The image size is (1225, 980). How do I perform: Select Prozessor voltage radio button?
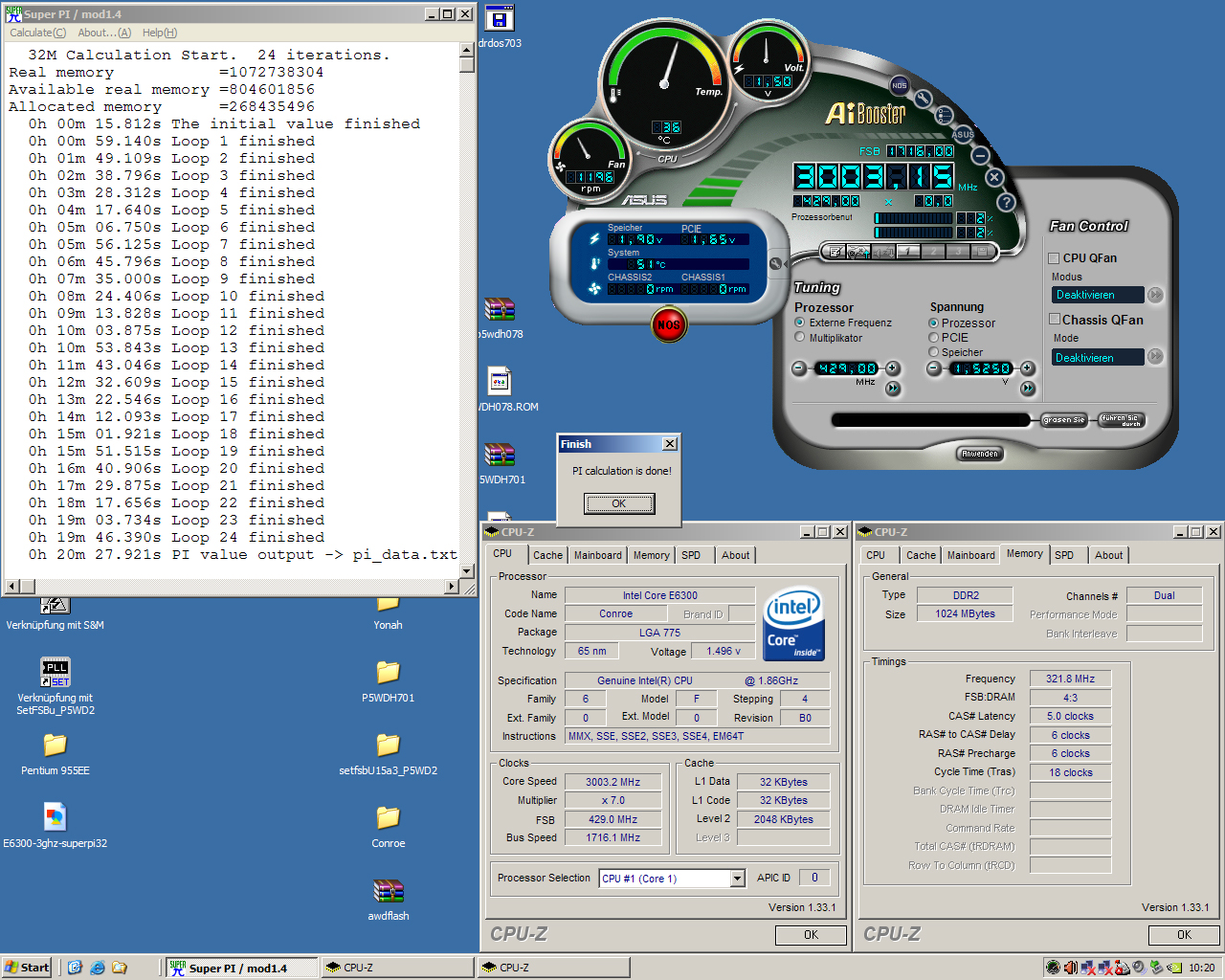click(x=933, y=323)
